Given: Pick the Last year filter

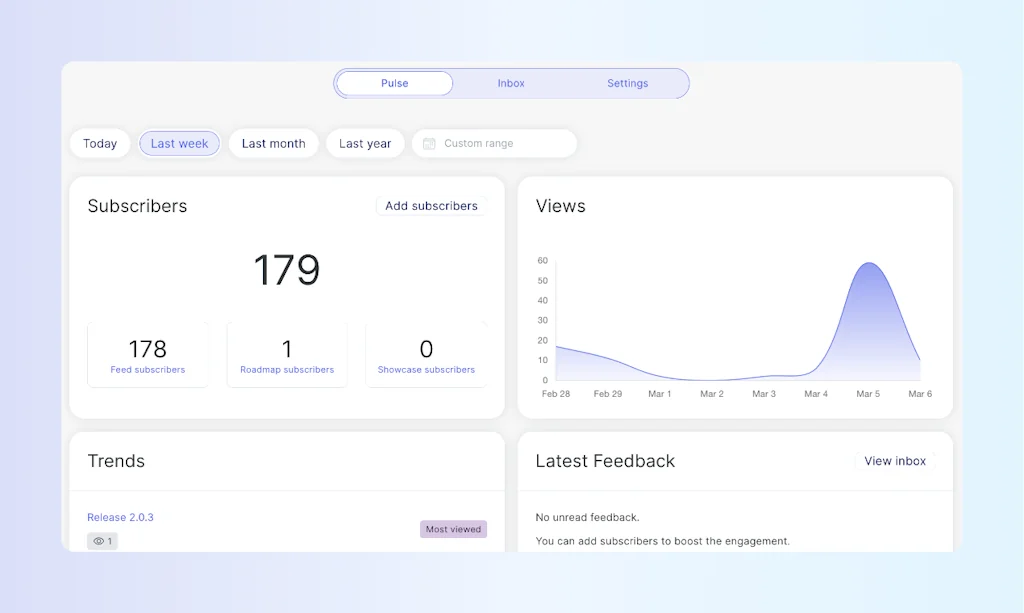Looking at the screenshot, I should (365, 144).
